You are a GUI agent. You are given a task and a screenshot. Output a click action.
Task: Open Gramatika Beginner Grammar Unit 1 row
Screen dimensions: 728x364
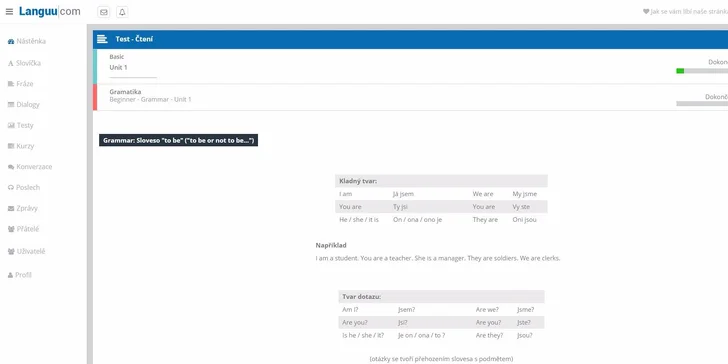pos(410,98)
